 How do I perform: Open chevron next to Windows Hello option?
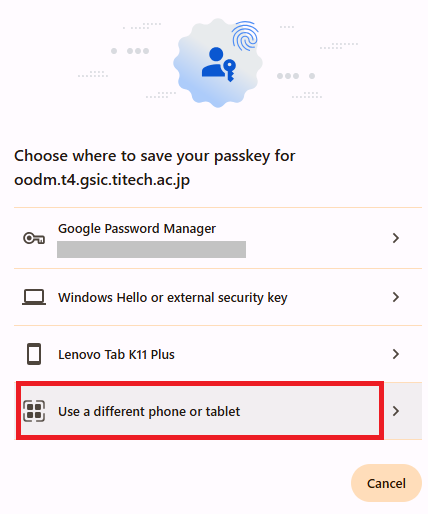396,297
